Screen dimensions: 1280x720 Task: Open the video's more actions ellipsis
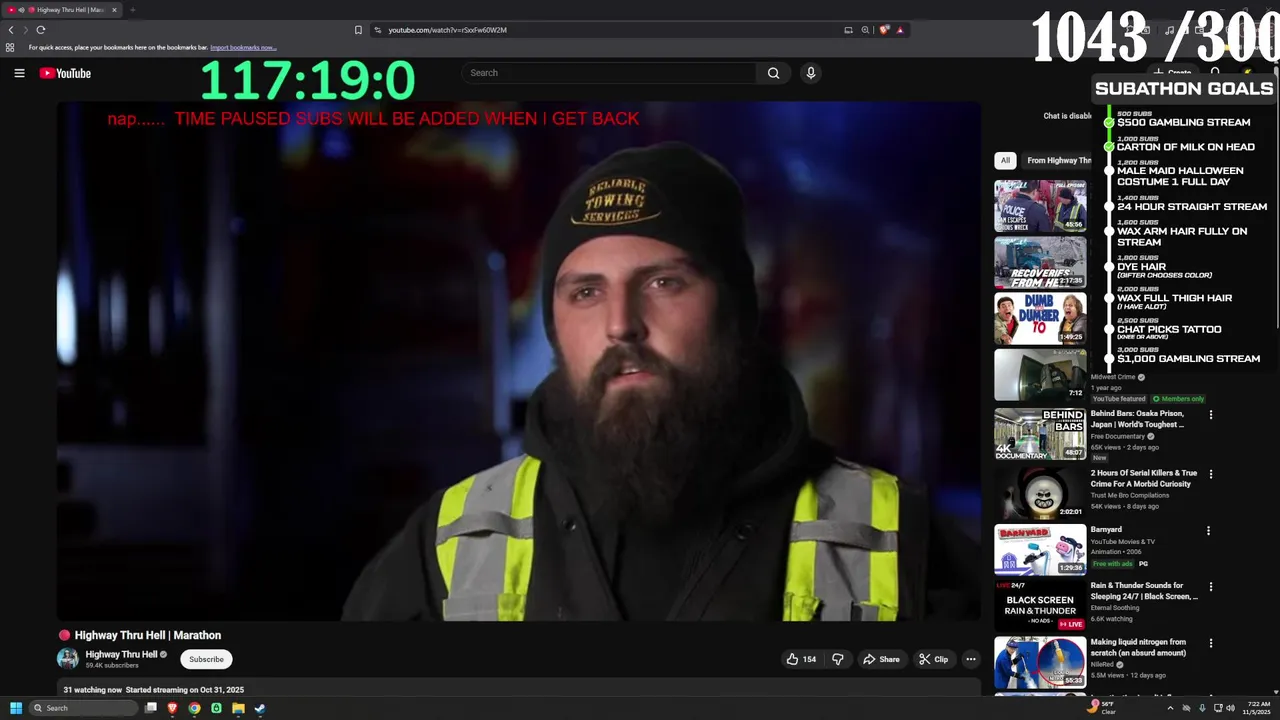(x=970, y=659)
